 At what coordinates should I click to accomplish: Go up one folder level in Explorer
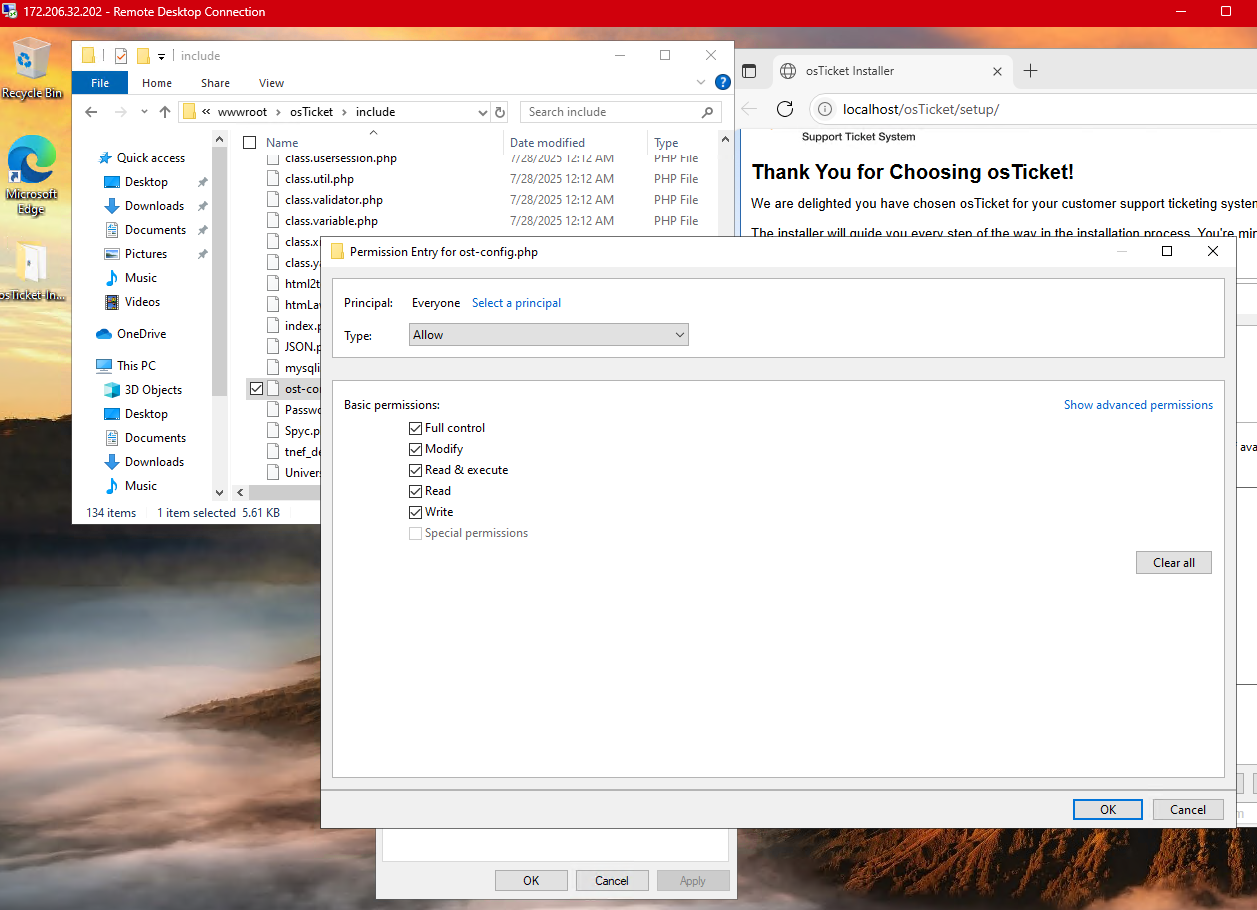pyautogui.click(x=165, y=112)
